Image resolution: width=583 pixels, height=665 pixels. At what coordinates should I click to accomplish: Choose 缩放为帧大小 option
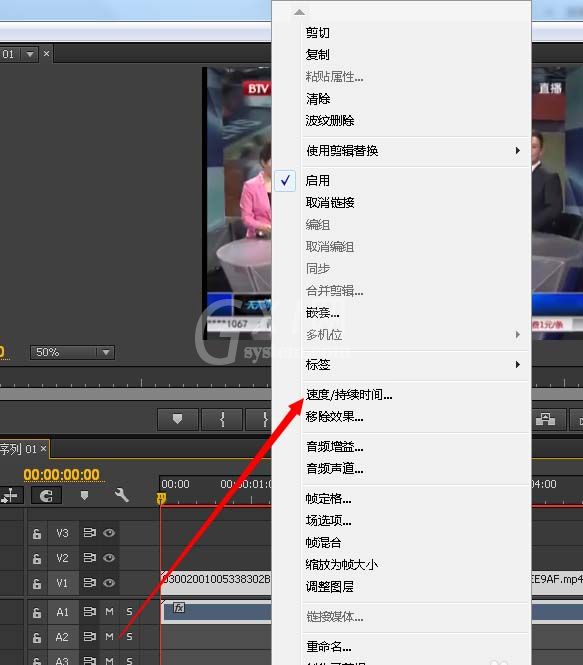(342, 564)
